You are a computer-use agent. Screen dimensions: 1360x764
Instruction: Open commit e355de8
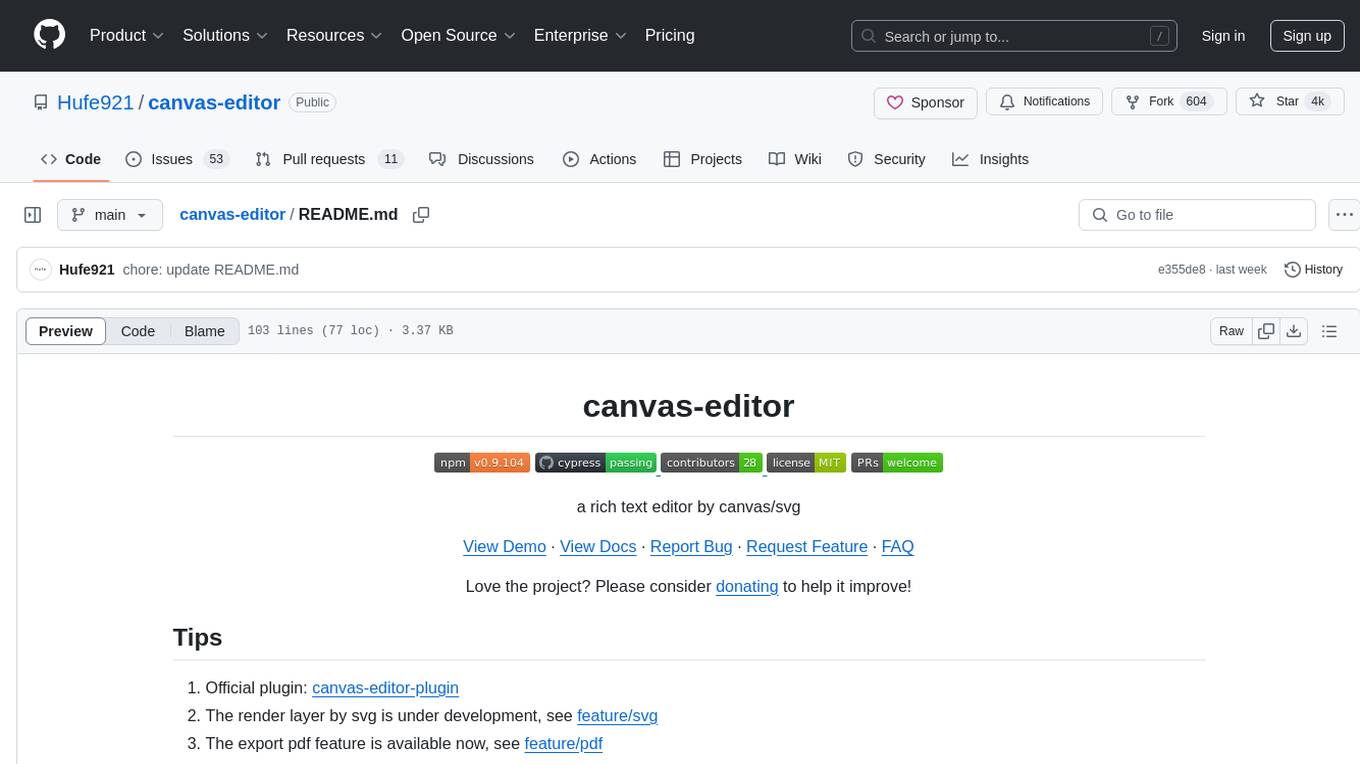coord(1182,270)
